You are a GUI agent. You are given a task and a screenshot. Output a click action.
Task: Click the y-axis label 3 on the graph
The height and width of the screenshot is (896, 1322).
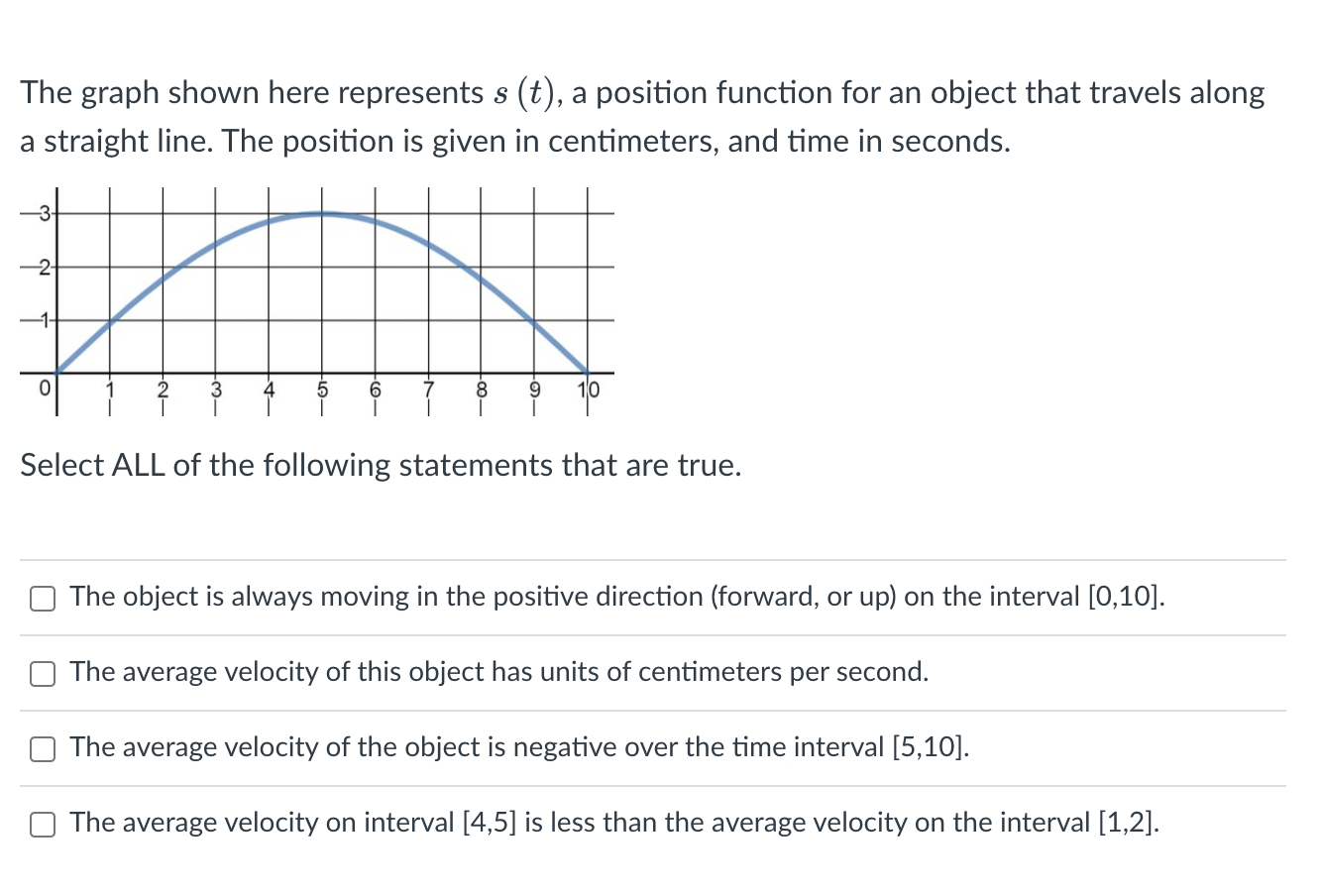coord(43,211)
